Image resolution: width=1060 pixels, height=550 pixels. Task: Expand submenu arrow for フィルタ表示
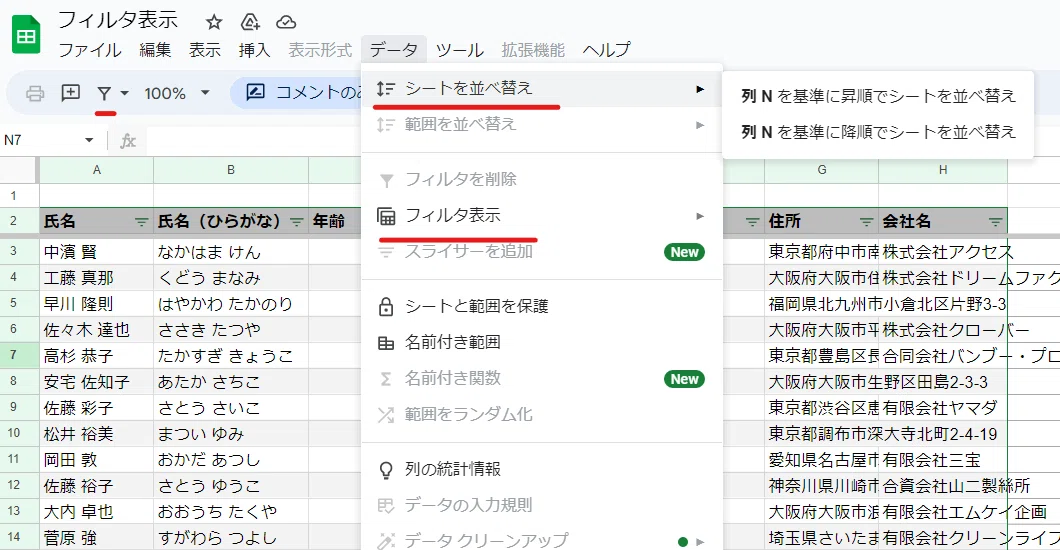click(700, 216)
